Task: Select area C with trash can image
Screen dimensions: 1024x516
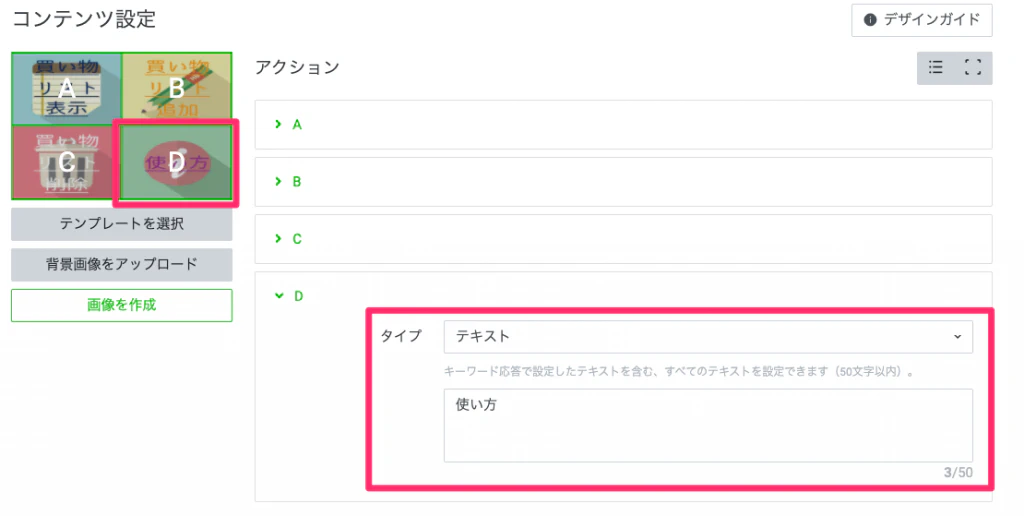Action: 67,161
